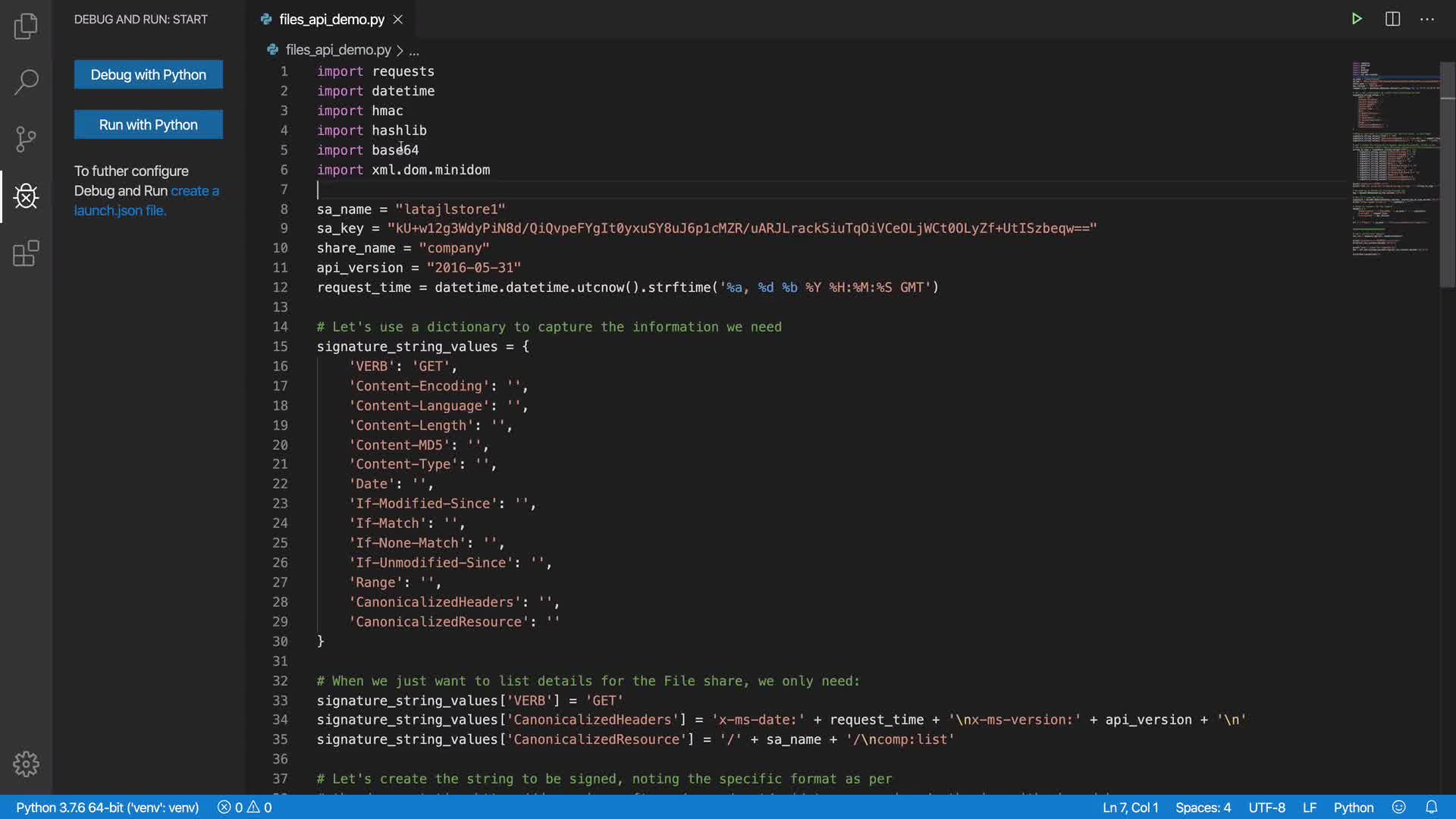Expand the breadcrumb ellipsis after files_api_demo.py
Viewport: 1456px width, 819px height.
(x=414, y=50)
